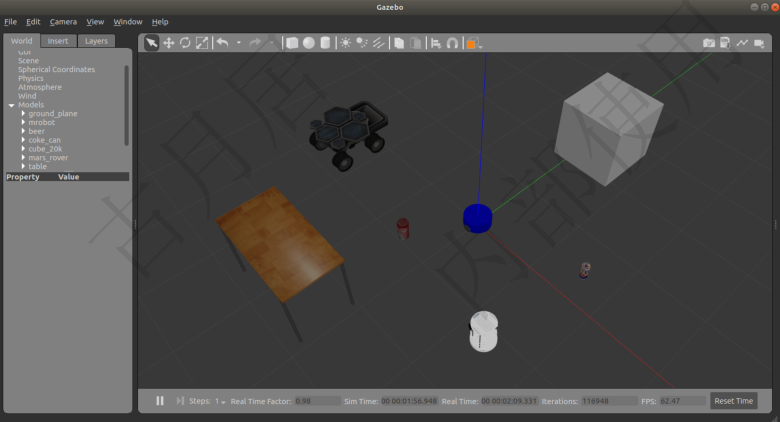The height and width of the screenshot is (422, 780).
Task: Select the wooden table in the scene
Action: [x=281, y=246]
